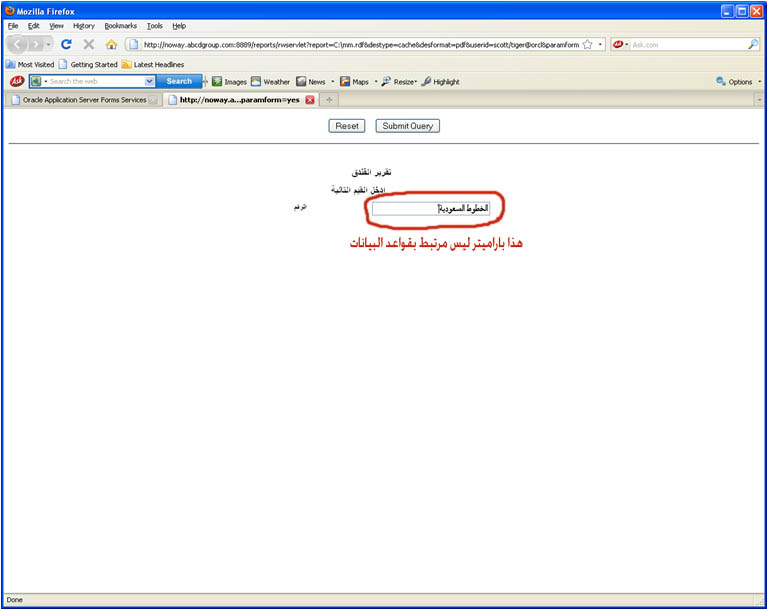
Task: Switch to Oracle Application Server Forms Services tab
Action: tap(80, 100)
